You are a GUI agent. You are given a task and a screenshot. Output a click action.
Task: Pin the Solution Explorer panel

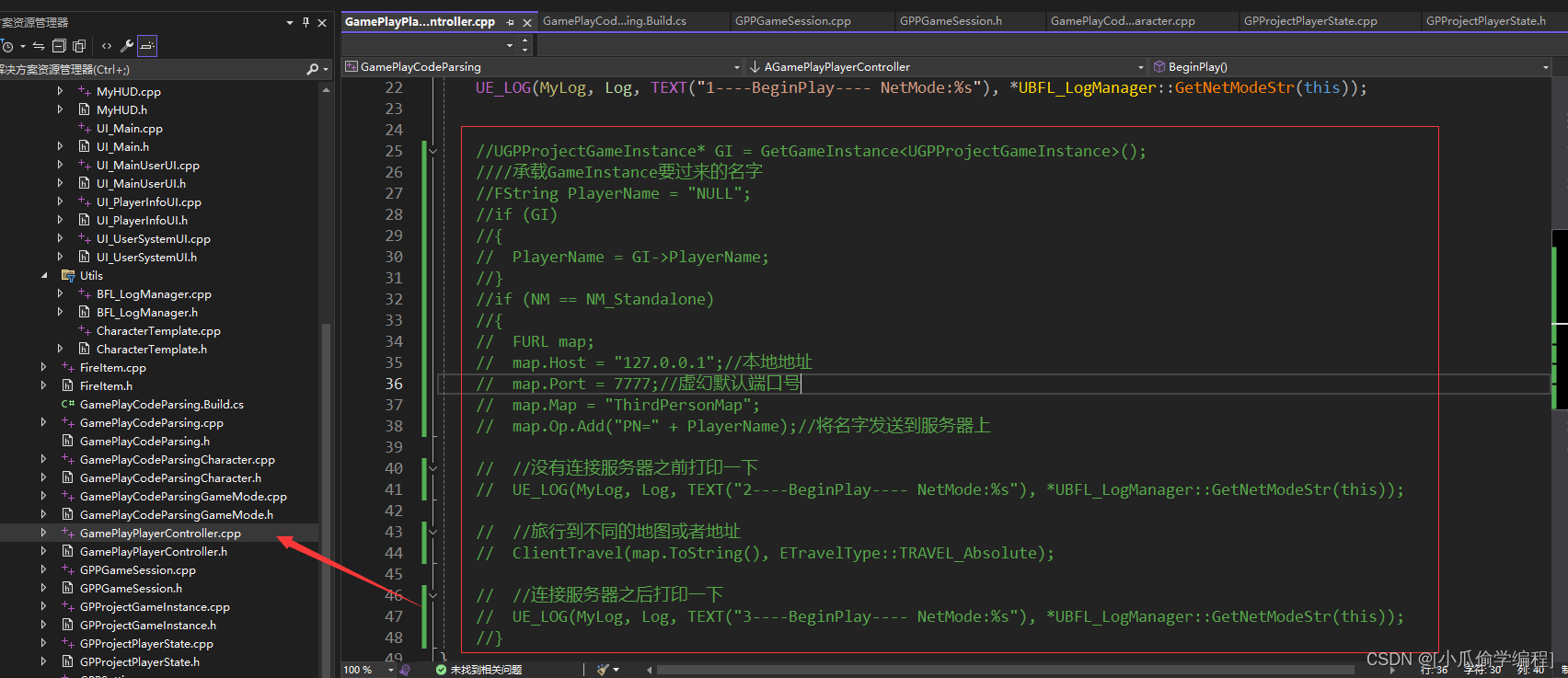[306, 22]
